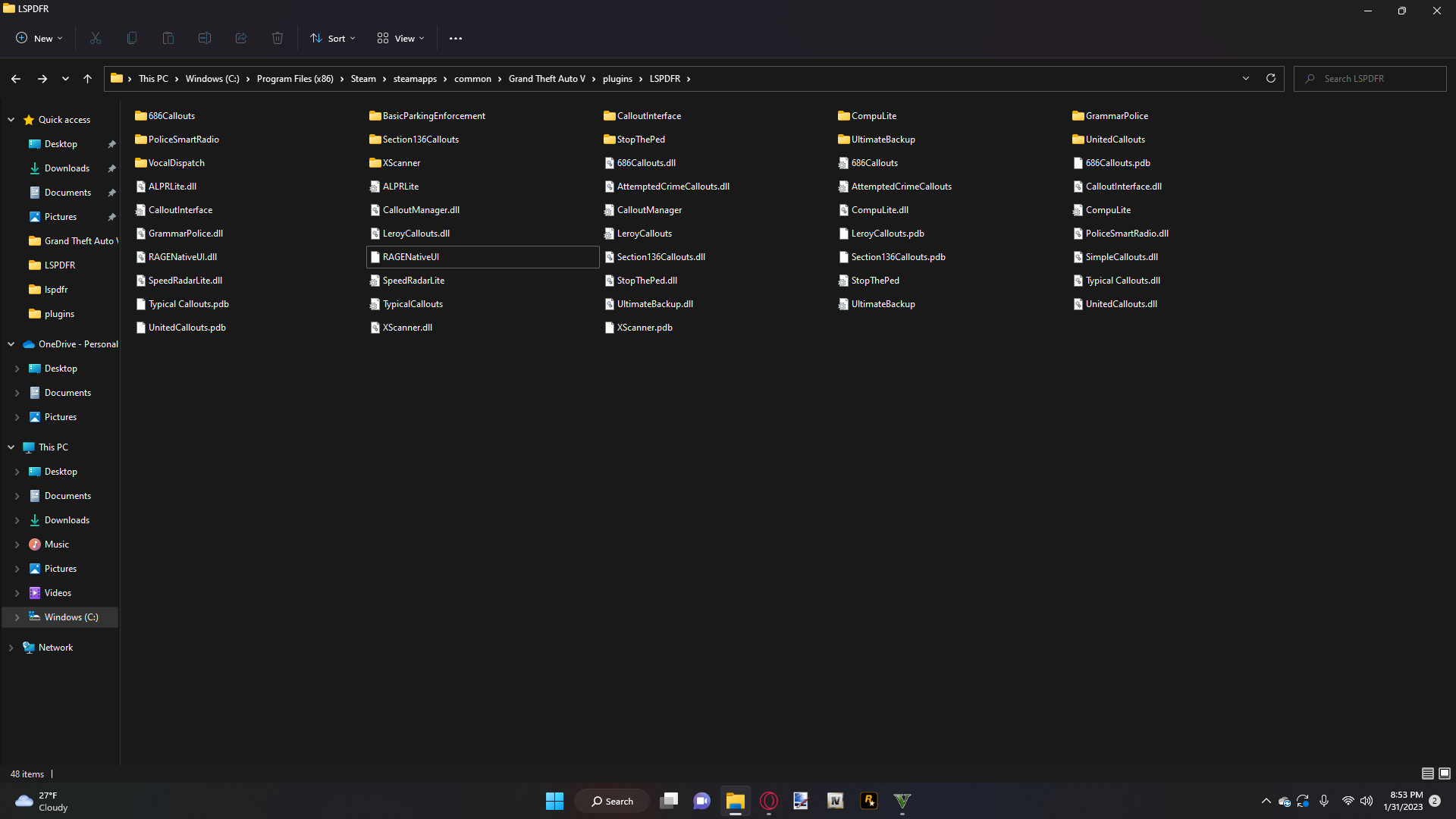Click the Grand Theft Auto V breadcrumb
Viewport: 1456px width, 819px height.
coord(547,79)
